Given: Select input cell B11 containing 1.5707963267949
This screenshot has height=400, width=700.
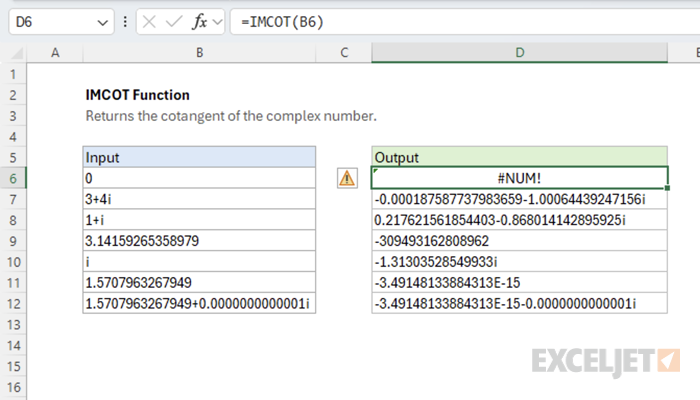Looking at the screenshot, I should pyautogui.click(x=199, y=283).
